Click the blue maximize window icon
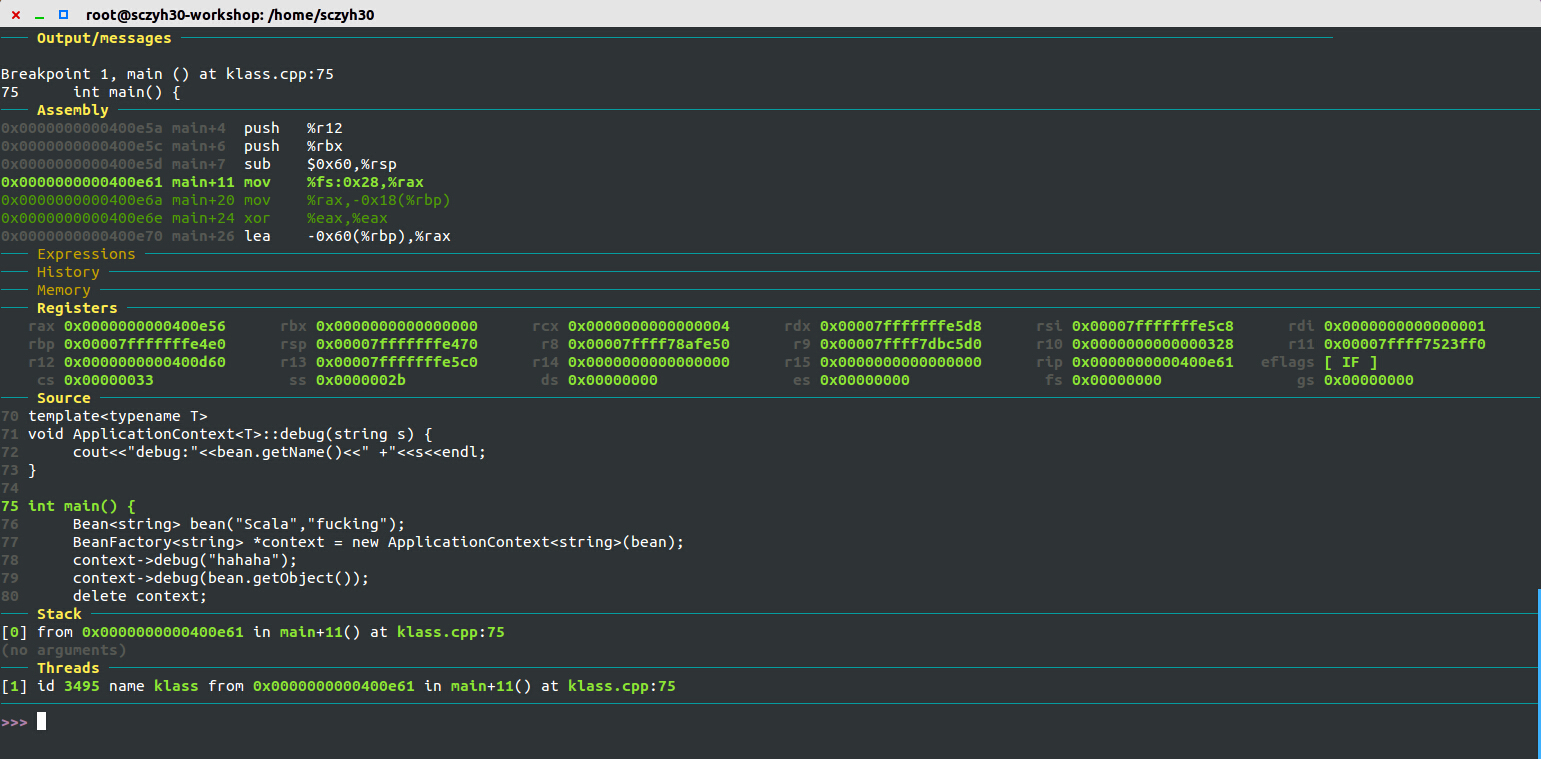1541x759 pixels. click(63, 15)
